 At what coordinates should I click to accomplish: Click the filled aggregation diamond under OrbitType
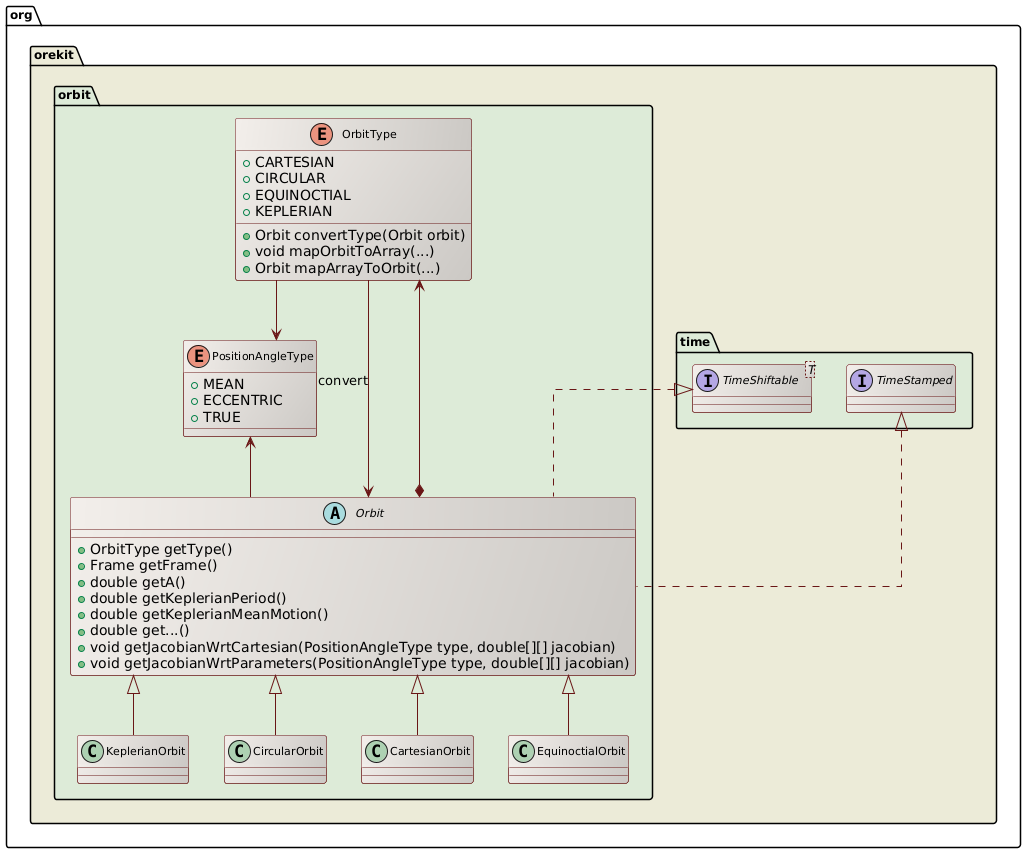click(419, 490)
